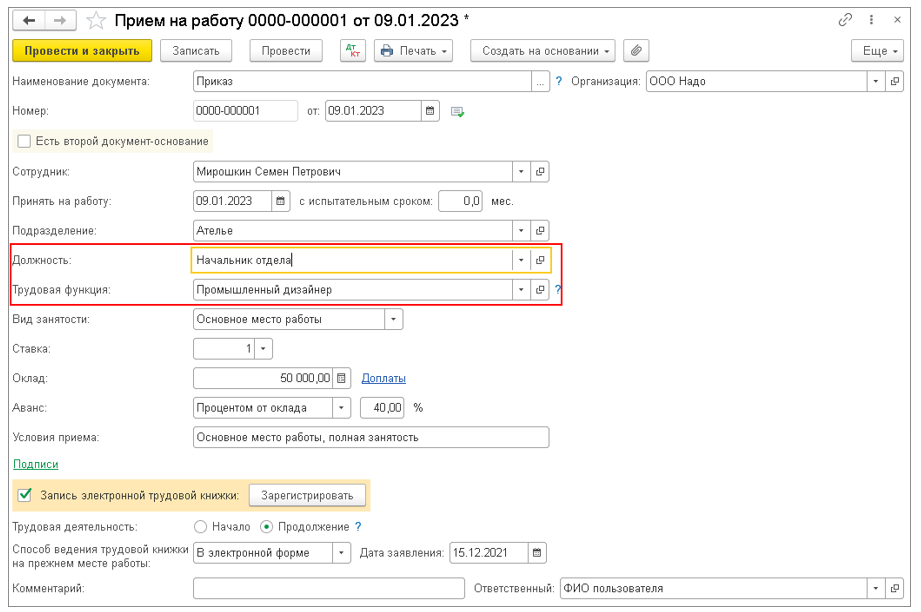Expand the Аванс type dropdown
The image size is (921, 612).
click(341, 408)
